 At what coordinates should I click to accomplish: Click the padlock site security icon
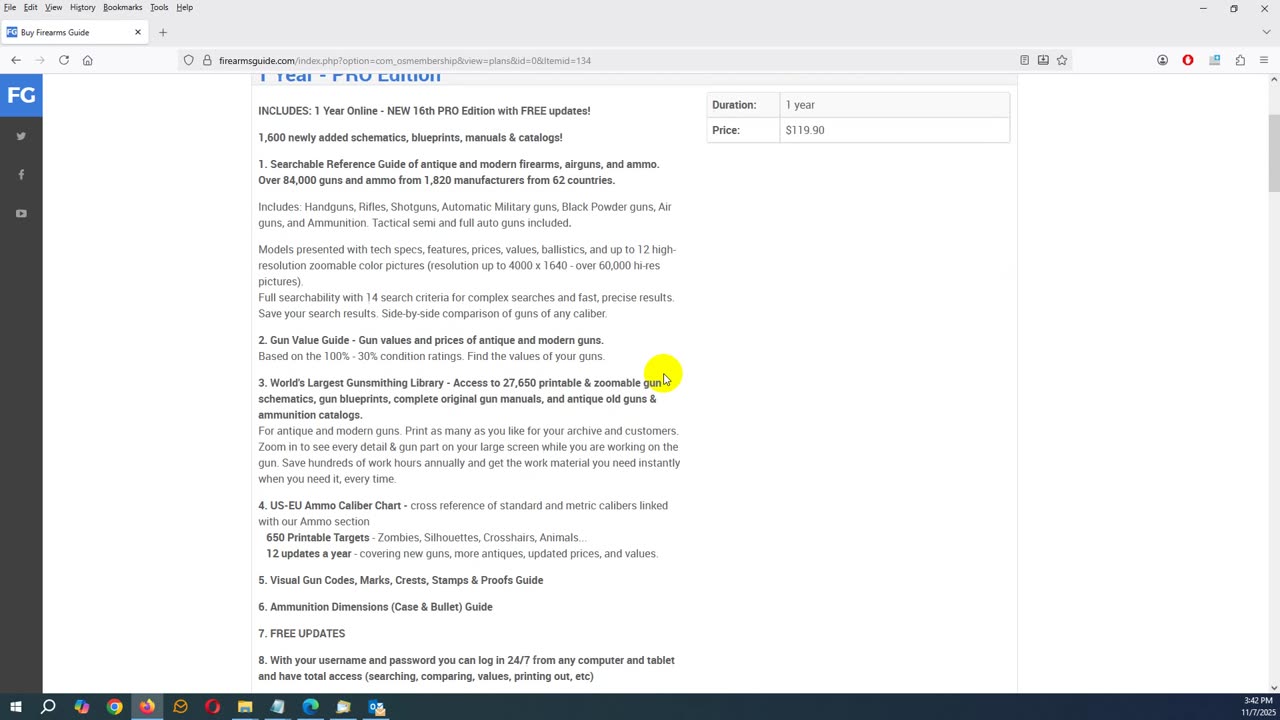207,60
